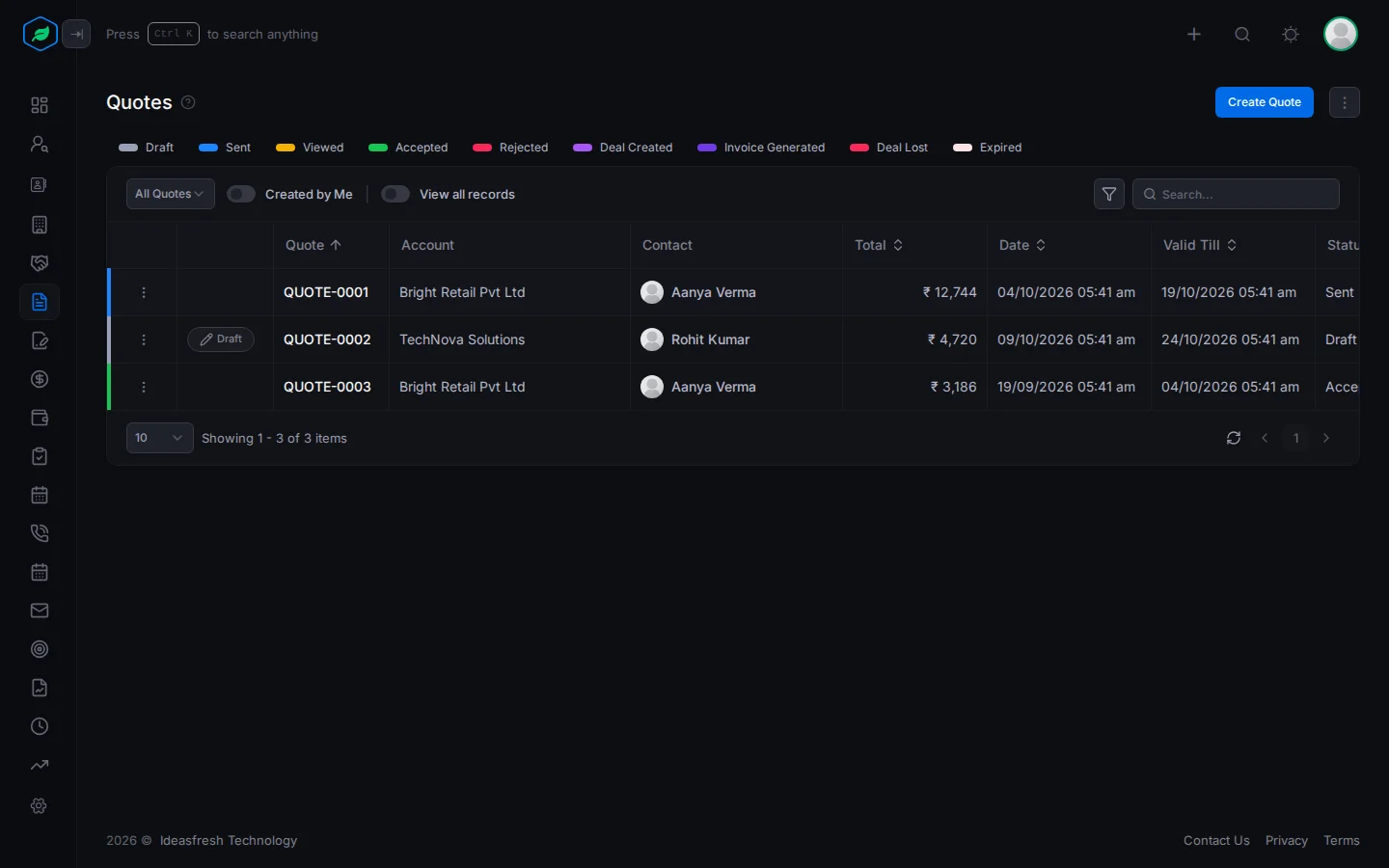Open row actions menu for QUOTE-0002
Viewport: 1389px width, 868px height.
pyautogui.click(x=144, y=339)
